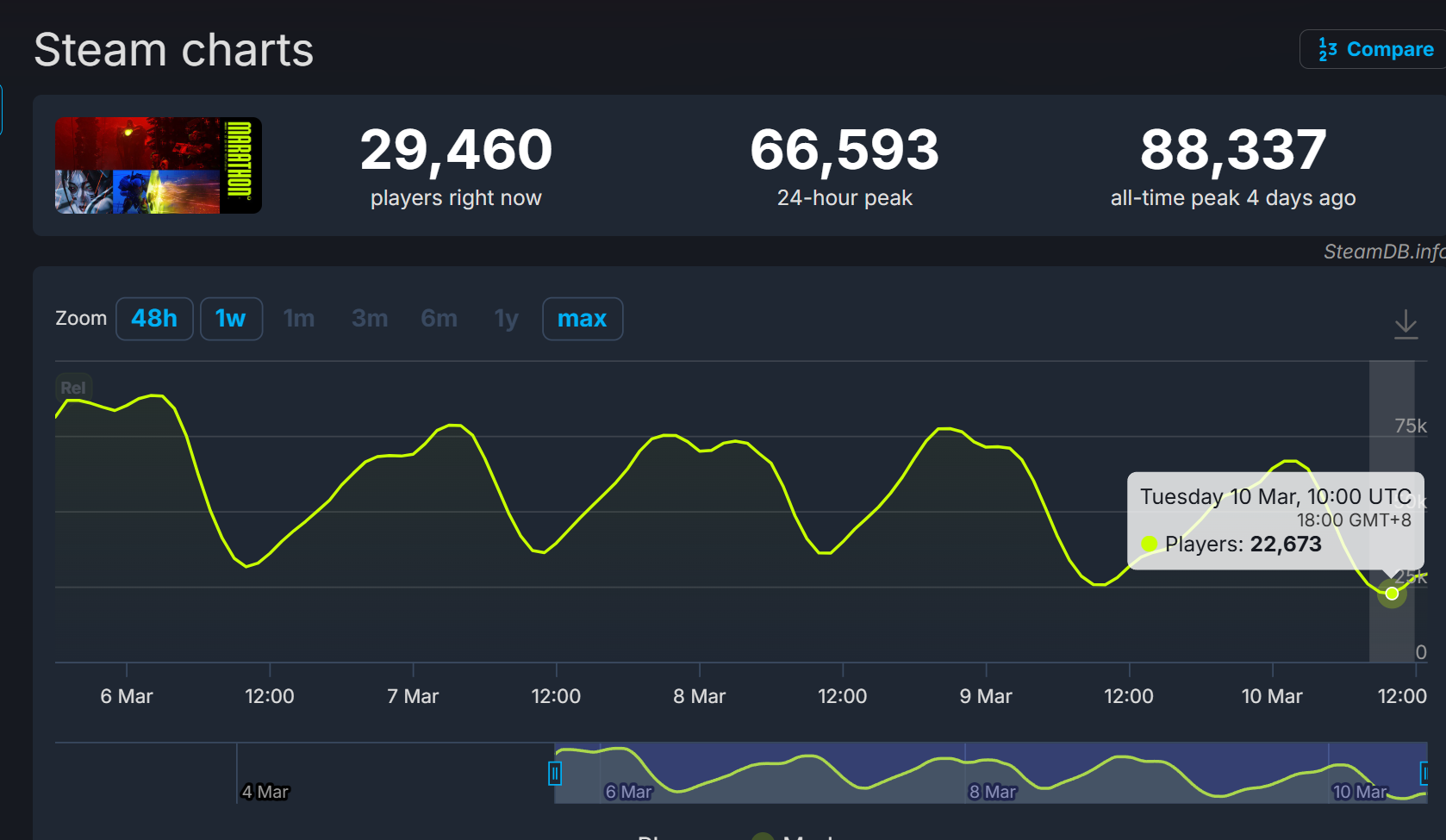1446x840 pixels.
Task: Grab the navigator's left range handle
Action: (x=555, y=774)
